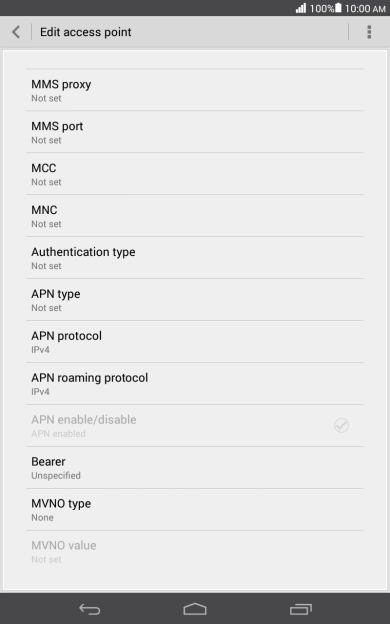
Task: Set the MNC value
Action: [195, 216]
